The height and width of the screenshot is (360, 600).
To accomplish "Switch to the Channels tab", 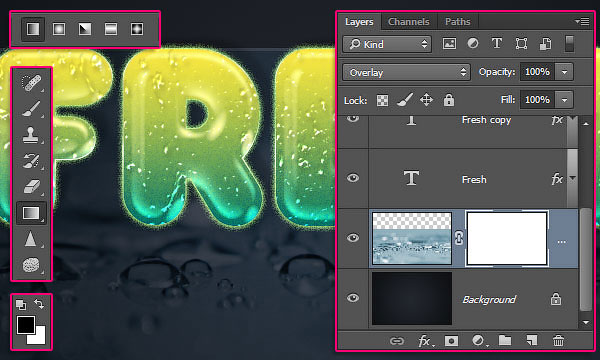I will click(409, 22).
